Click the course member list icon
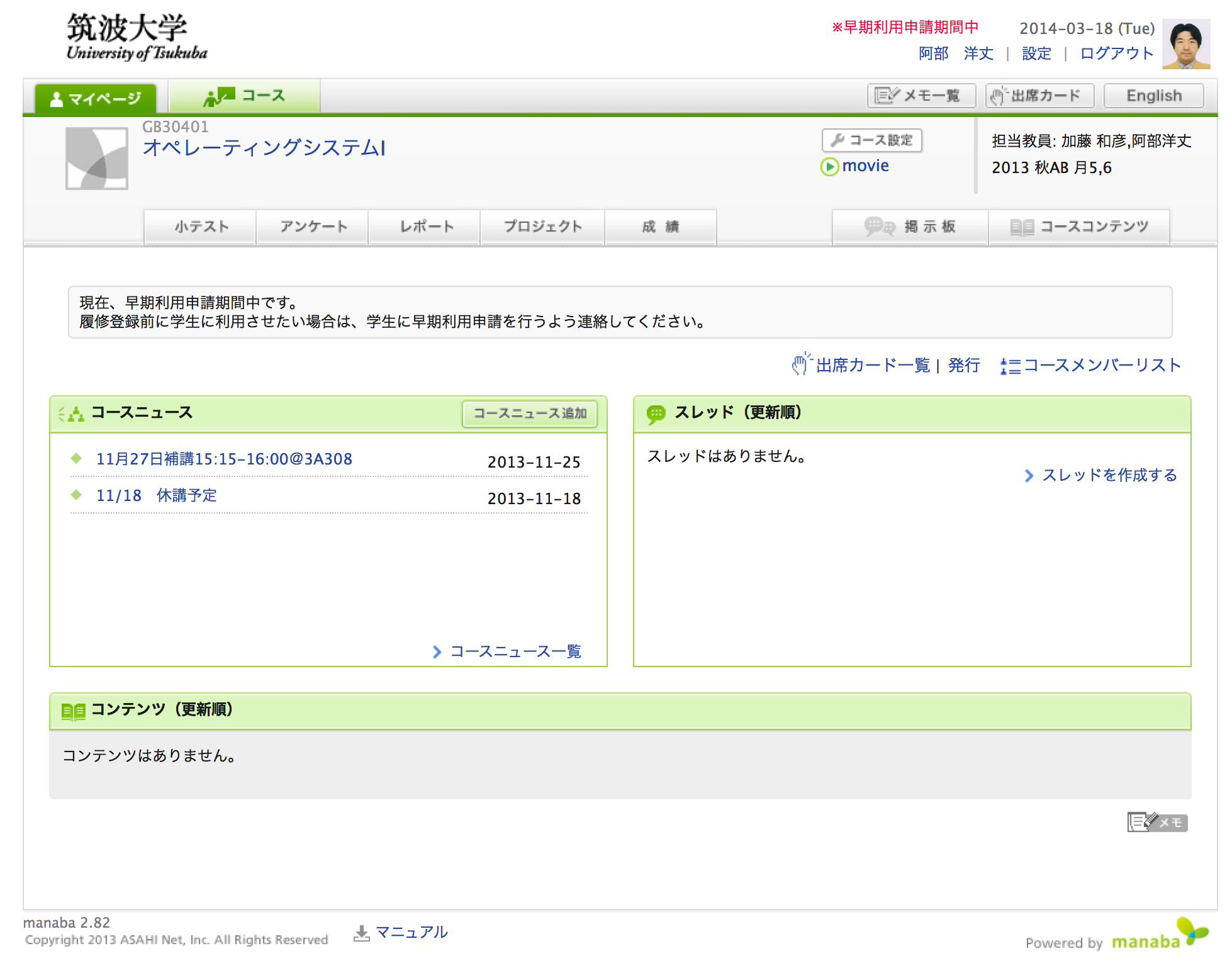1232x968 pixels. (1010, 366)
